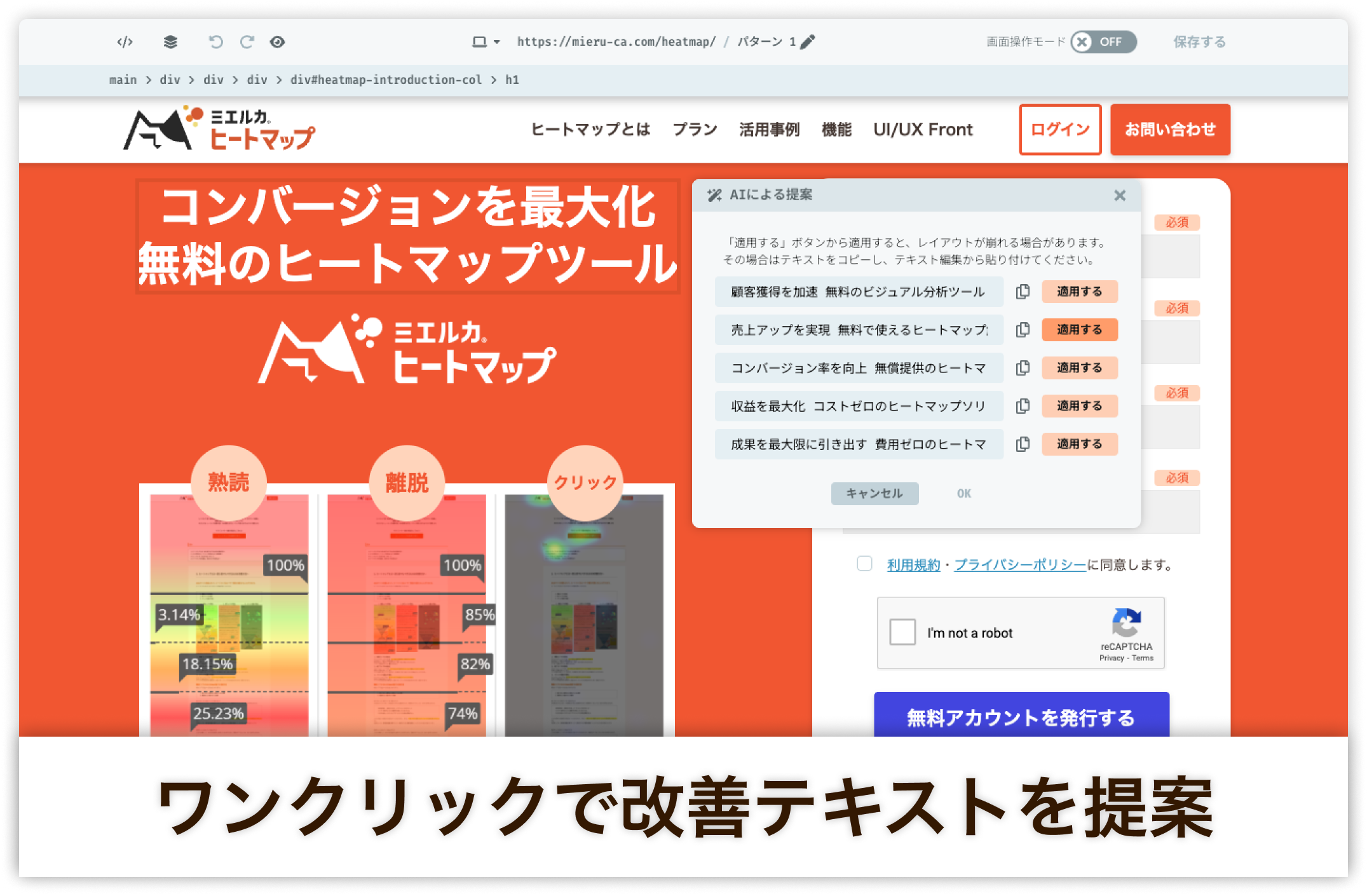
Task: Open the code editor icon
Action: [x=125, y=42]
